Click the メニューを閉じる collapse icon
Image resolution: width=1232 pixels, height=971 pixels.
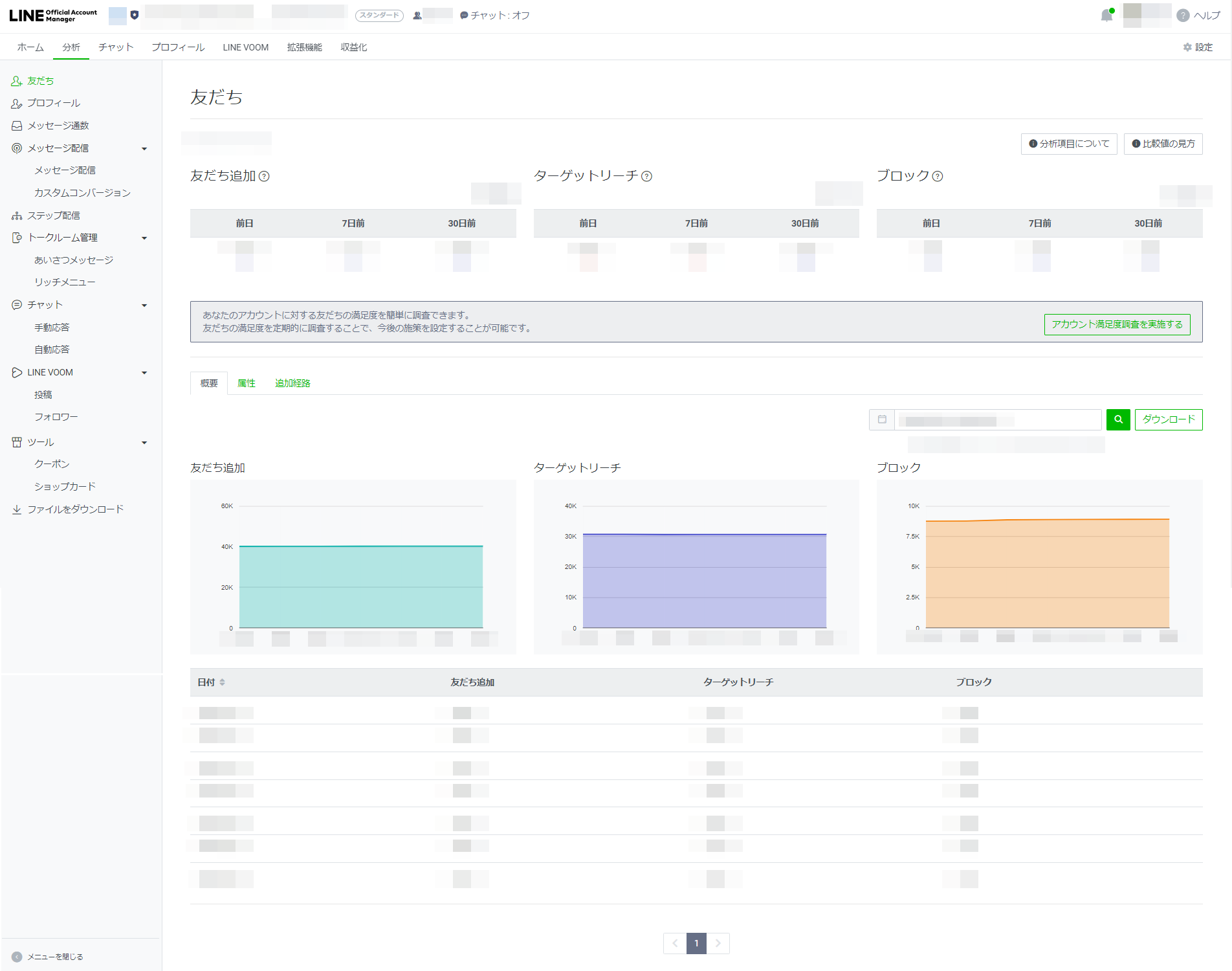click(17, 957)
